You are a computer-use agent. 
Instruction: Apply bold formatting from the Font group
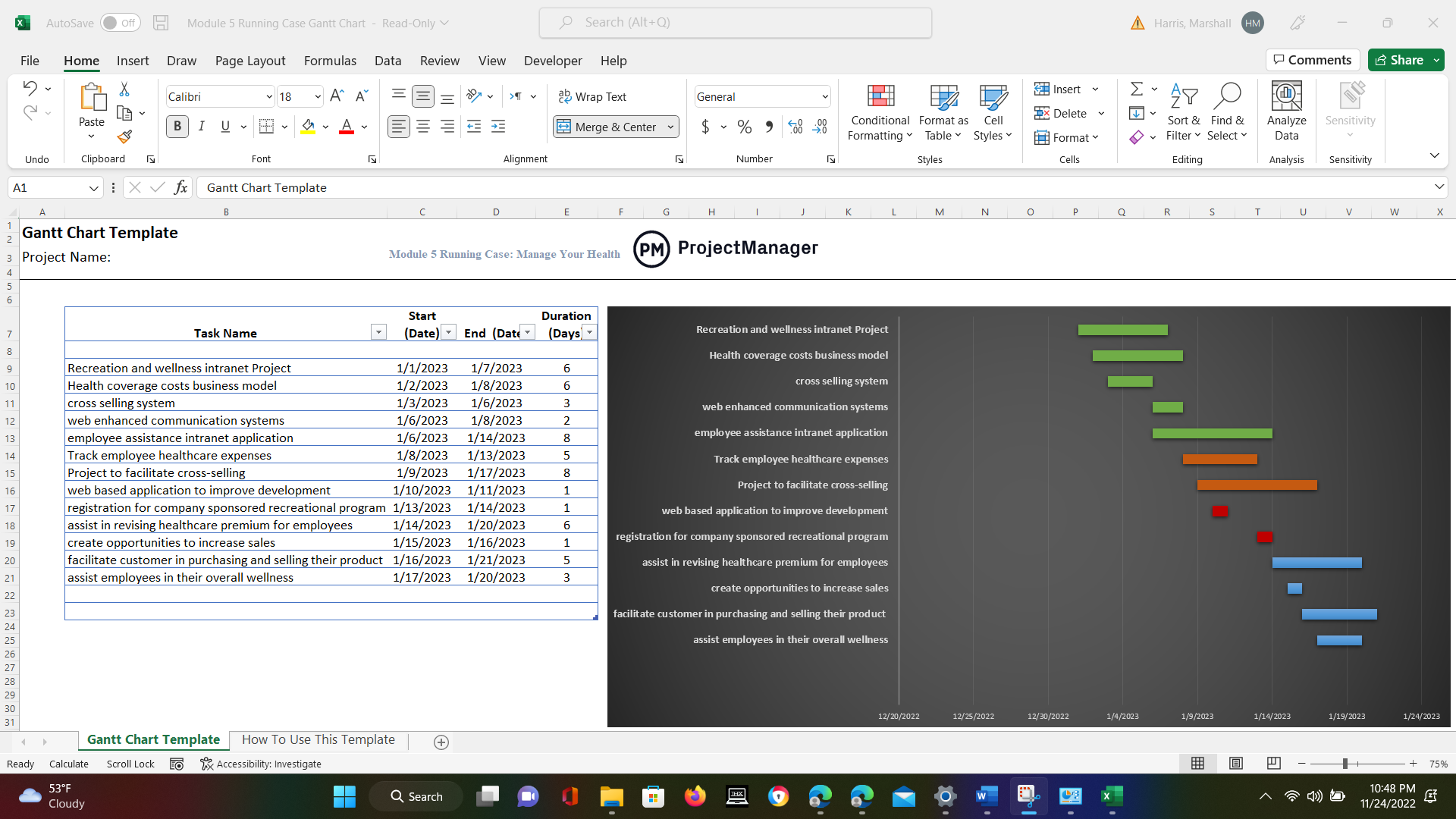tap(177, 126)
